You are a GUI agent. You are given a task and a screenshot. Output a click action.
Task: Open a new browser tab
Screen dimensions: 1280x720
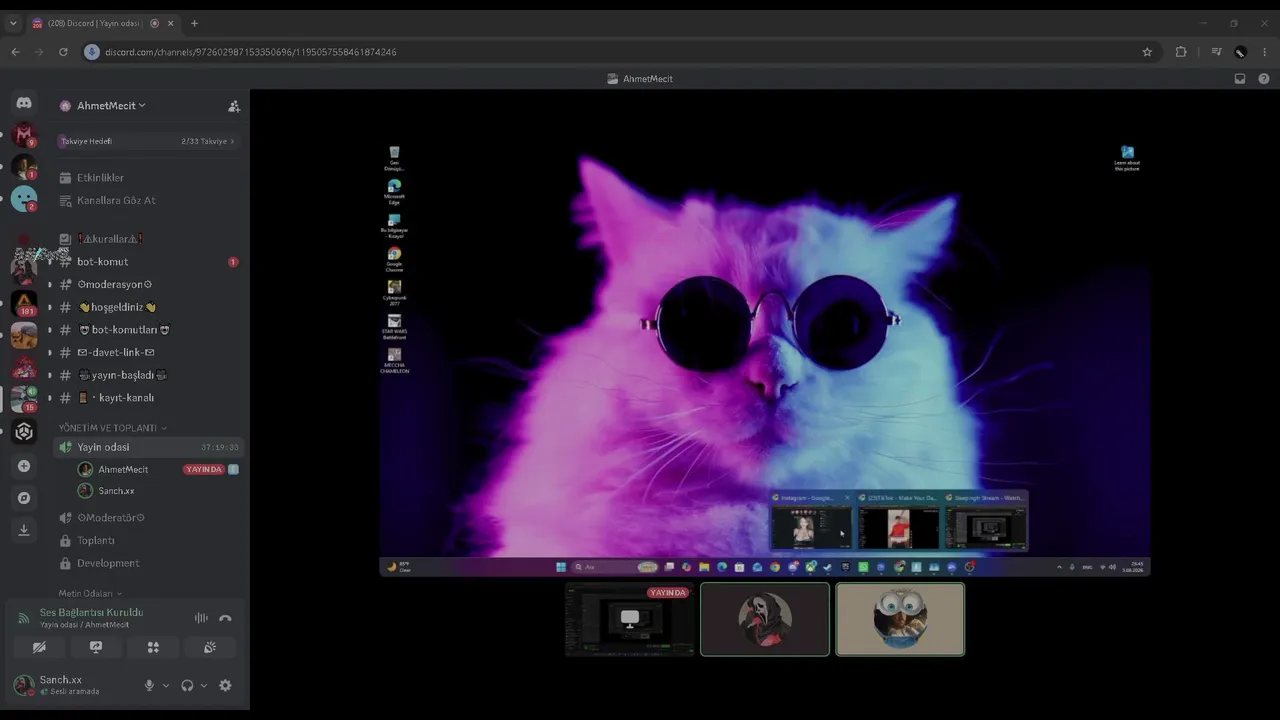(x=194, y=23)
